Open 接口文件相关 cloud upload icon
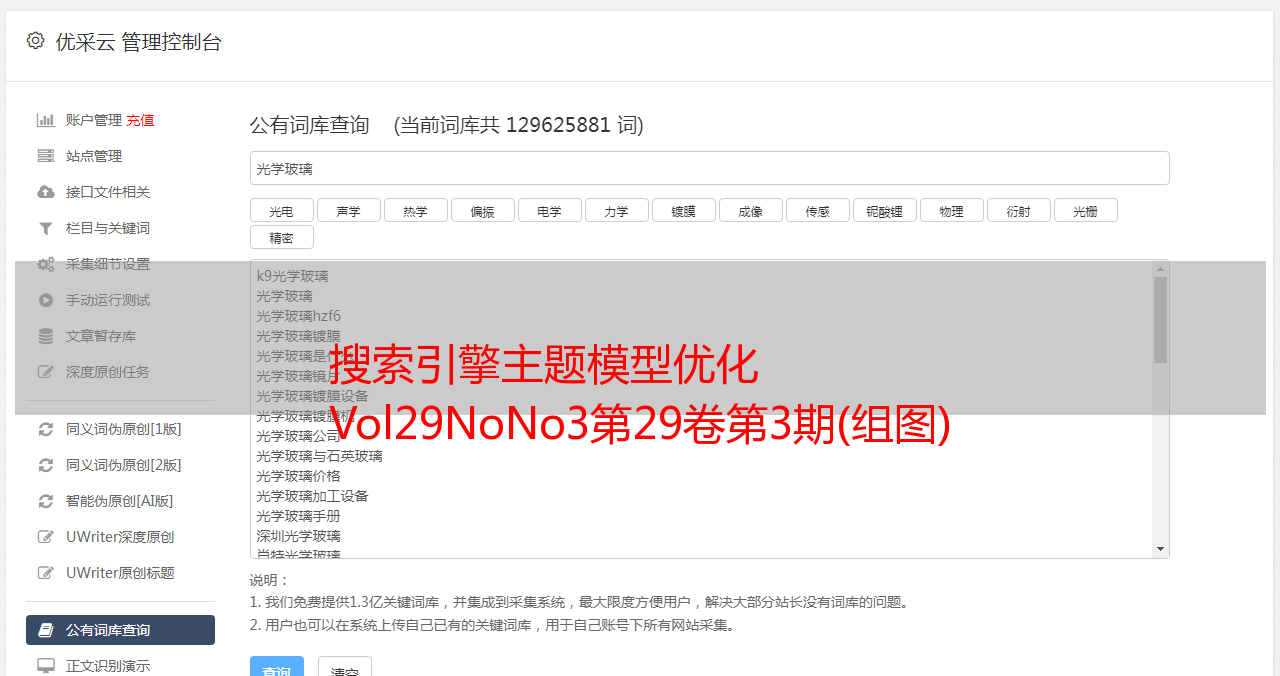 46,192
